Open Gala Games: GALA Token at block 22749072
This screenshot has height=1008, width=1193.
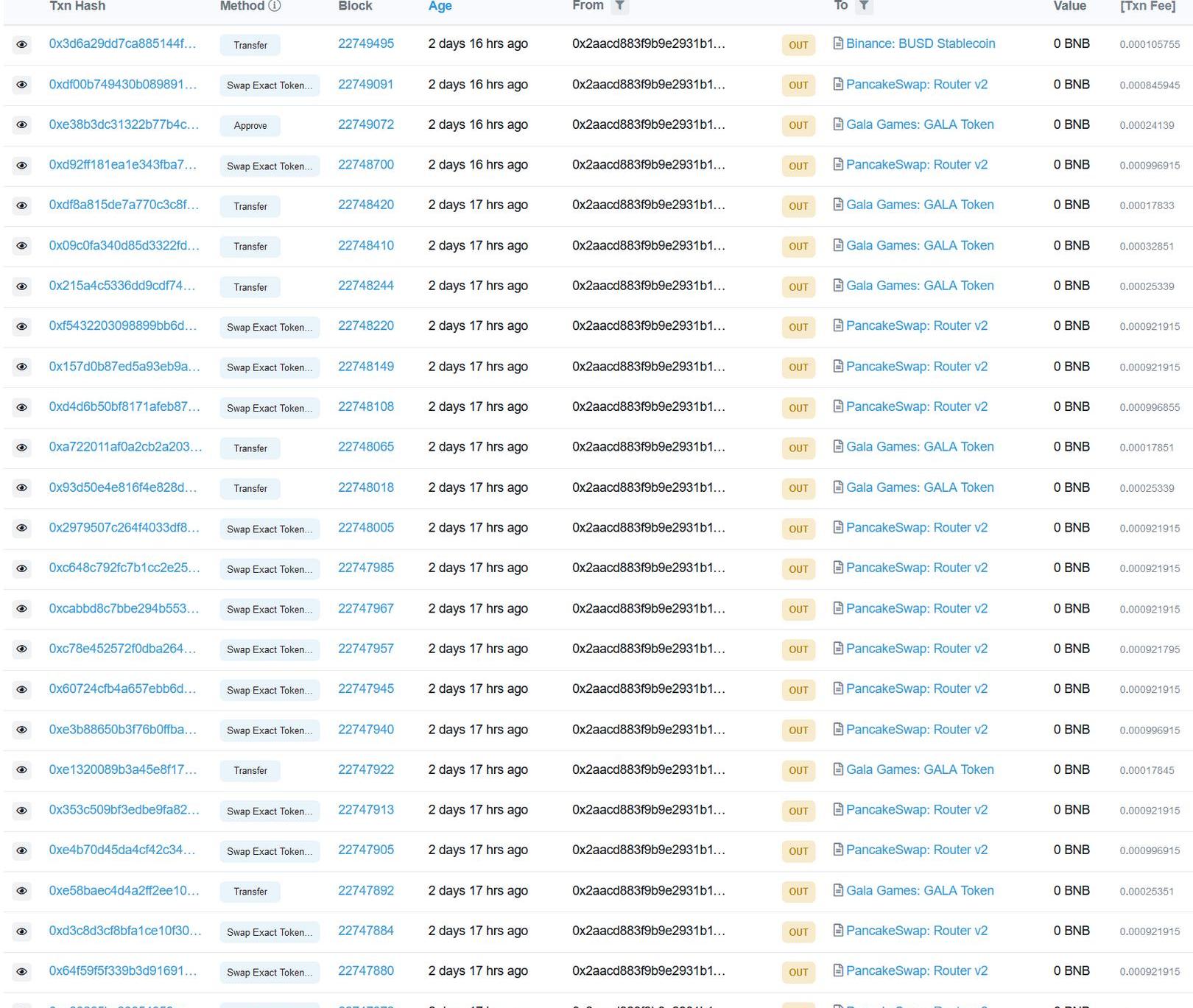click(920, 124)
